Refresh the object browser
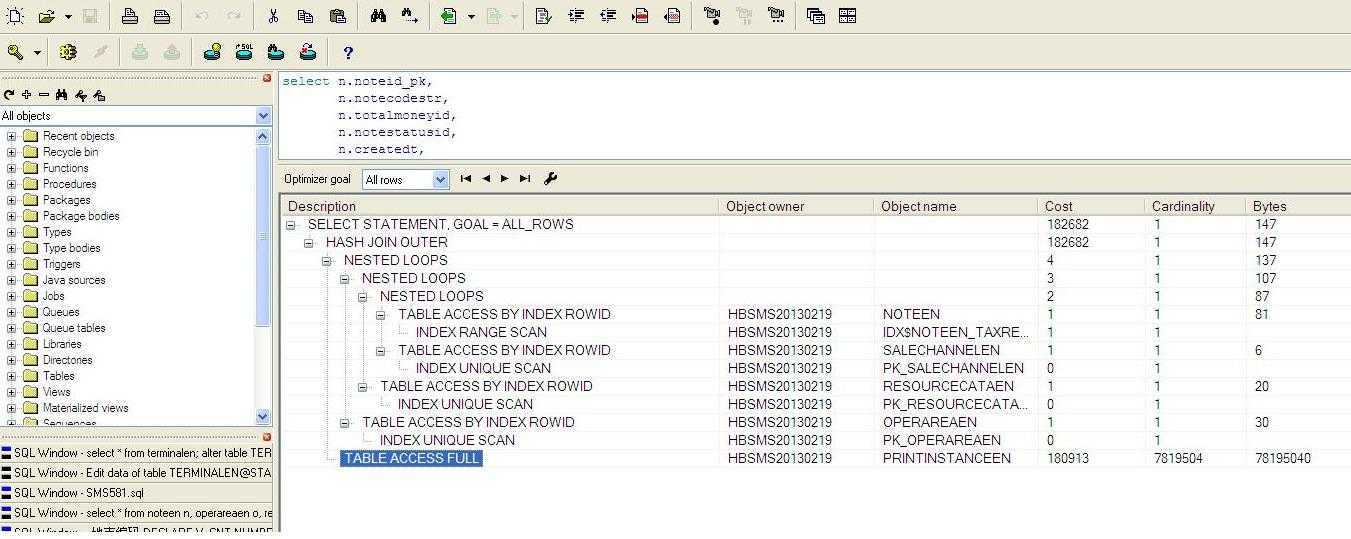The height and width of the screenshot is (539, 1351). click(x=9, y=95)
